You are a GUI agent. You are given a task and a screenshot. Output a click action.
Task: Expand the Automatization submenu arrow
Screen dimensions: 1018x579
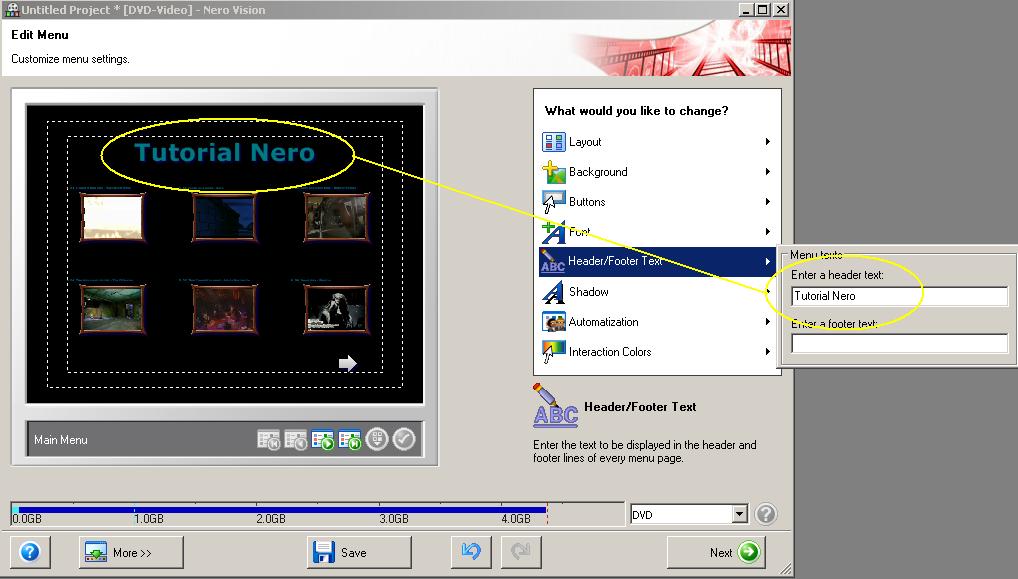click(x=767, y=322)
